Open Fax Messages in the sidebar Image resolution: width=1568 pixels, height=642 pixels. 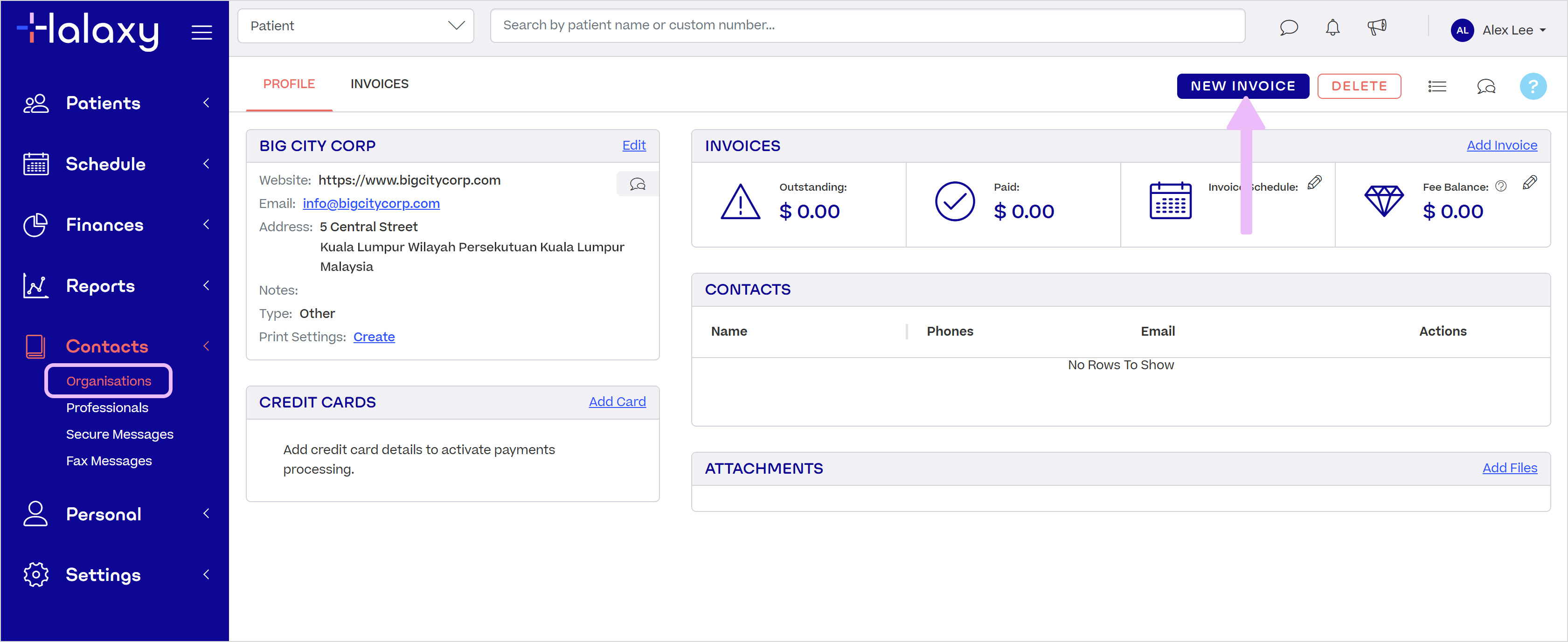click(x=109, y=461)
